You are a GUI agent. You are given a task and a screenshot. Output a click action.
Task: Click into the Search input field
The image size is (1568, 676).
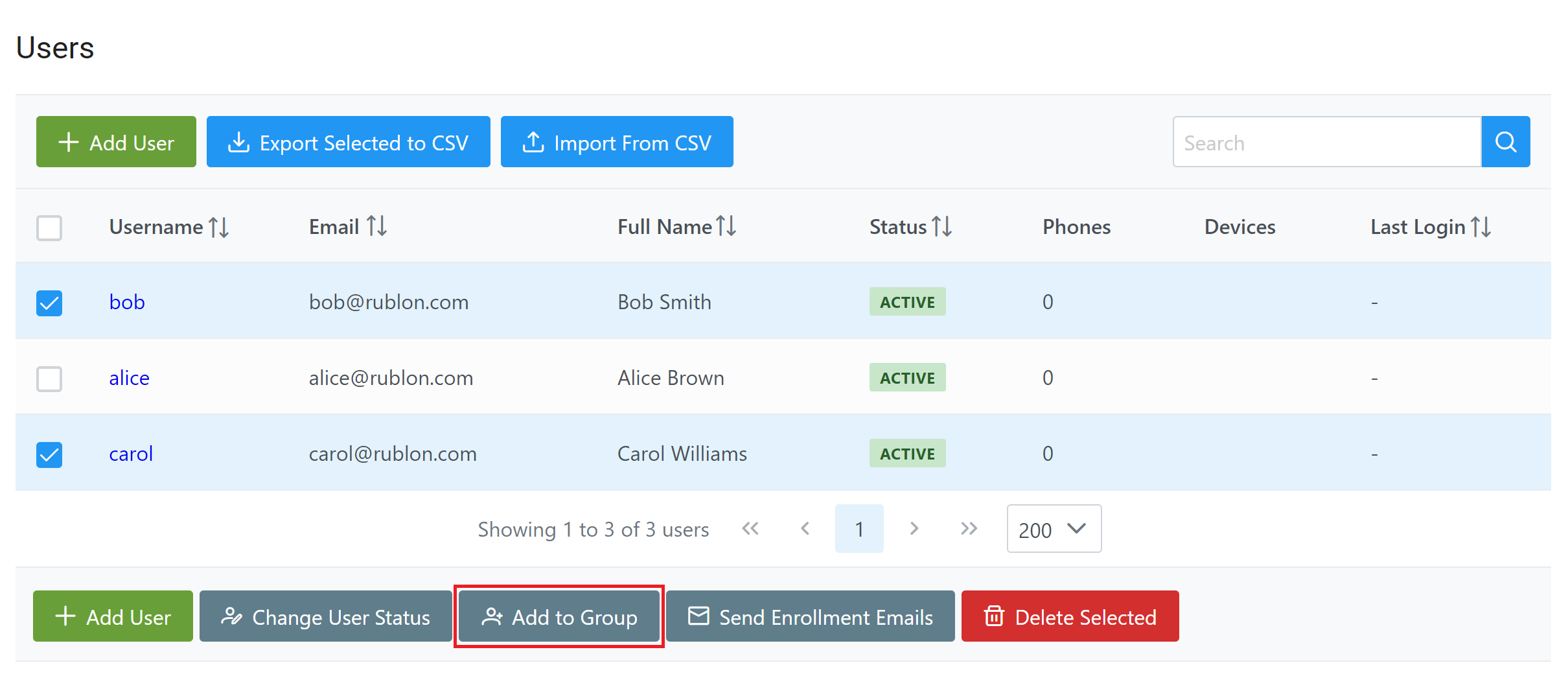pyautogui.click(x=1326, y=142)
